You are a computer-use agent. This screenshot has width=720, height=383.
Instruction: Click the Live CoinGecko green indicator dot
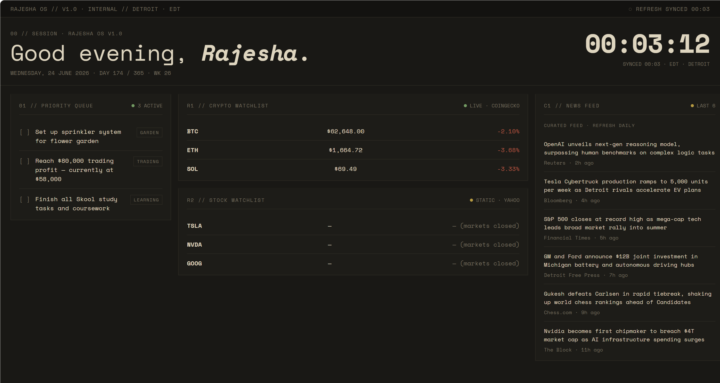coord(465,106)
